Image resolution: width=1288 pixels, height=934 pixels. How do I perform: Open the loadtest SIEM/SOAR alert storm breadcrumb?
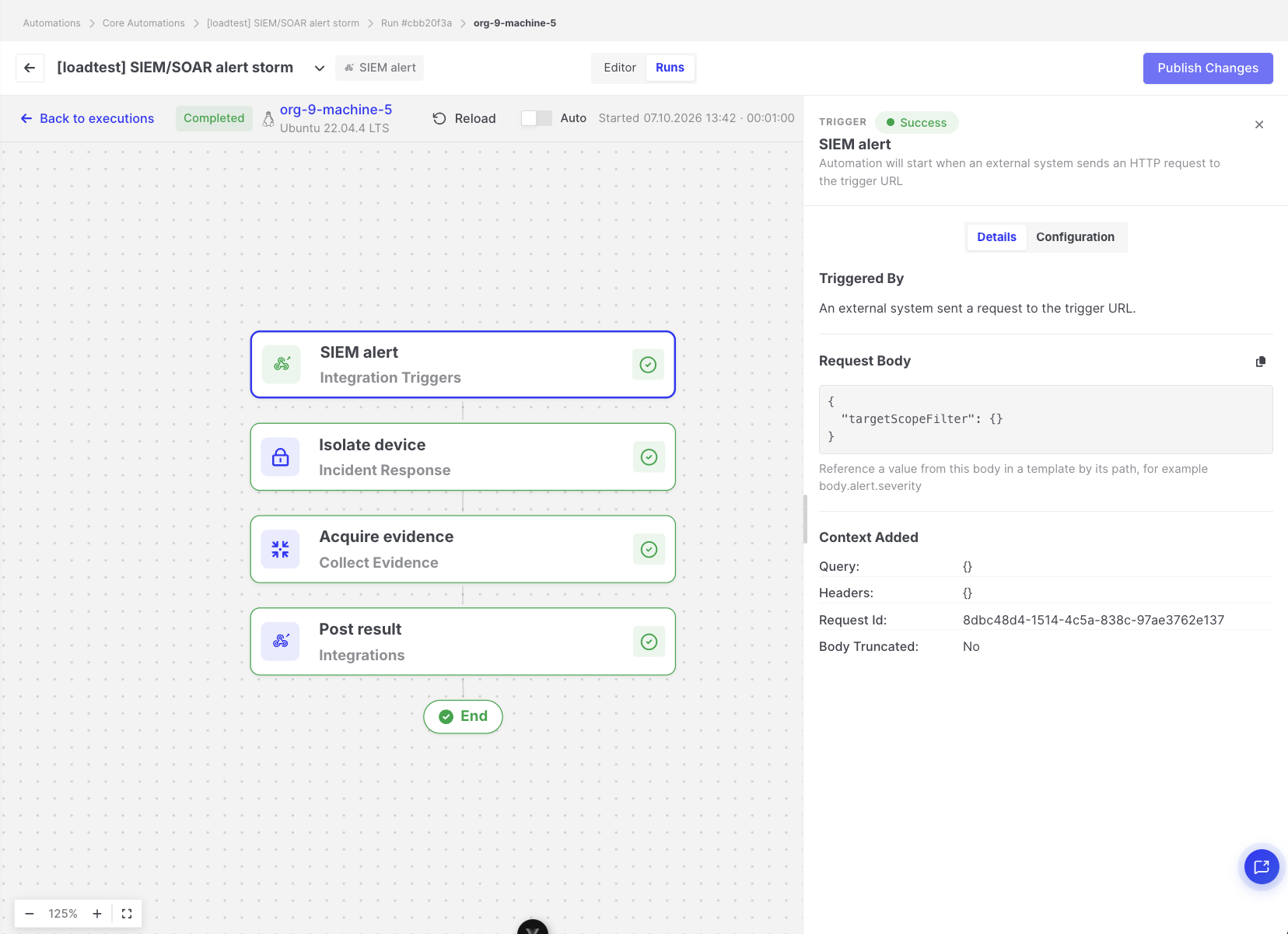[x=283, y=23]
